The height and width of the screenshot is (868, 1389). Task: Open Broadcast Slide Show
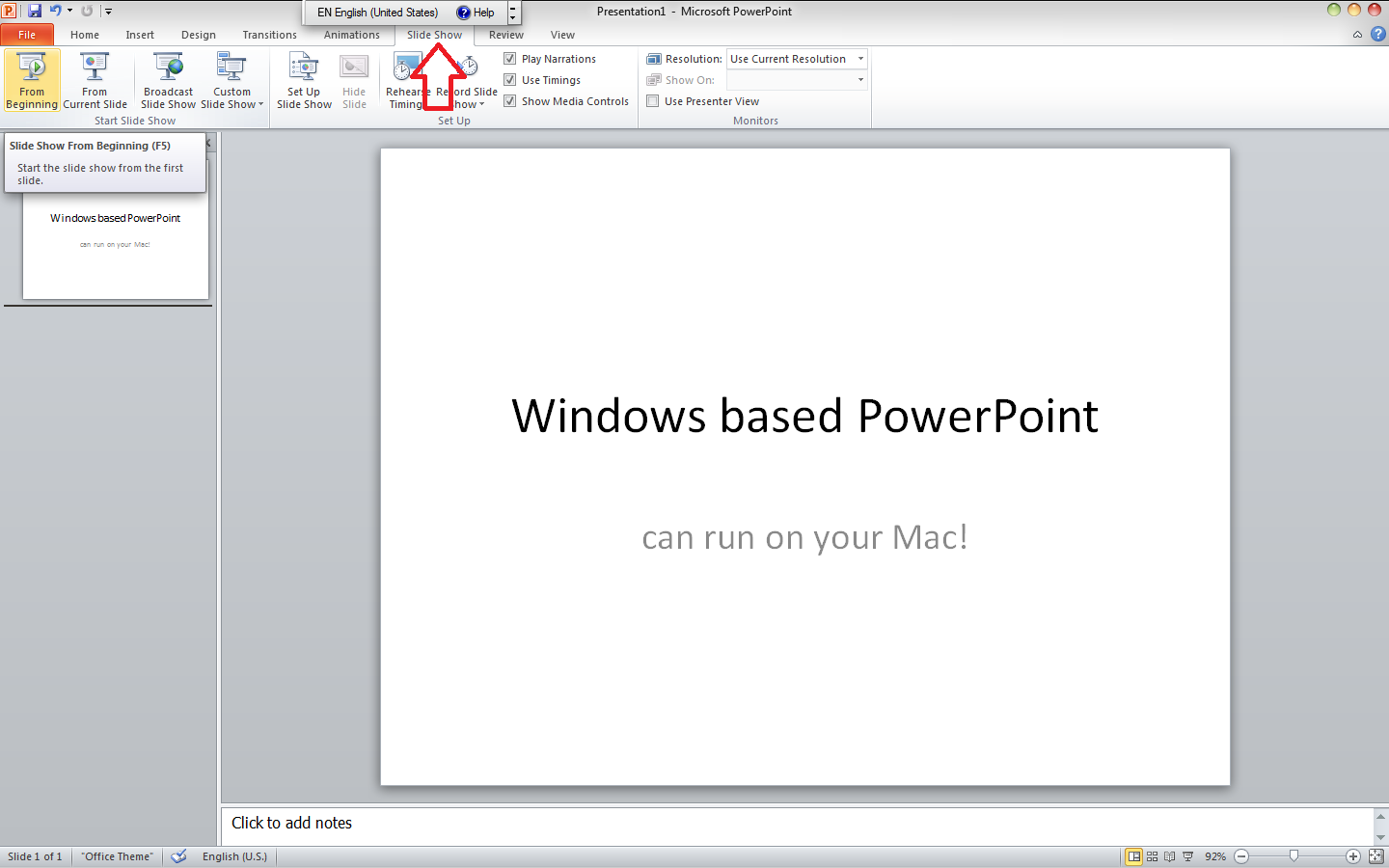pyautogui.click(x=169, y=80)
